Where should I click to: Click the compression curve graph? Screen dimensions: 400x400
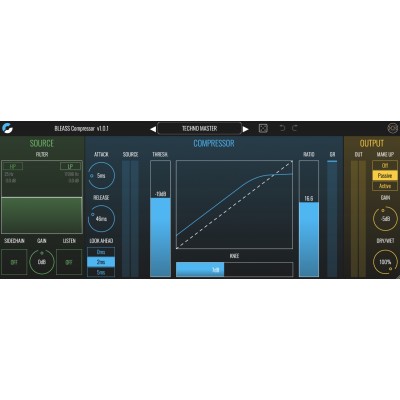[234, 205]
